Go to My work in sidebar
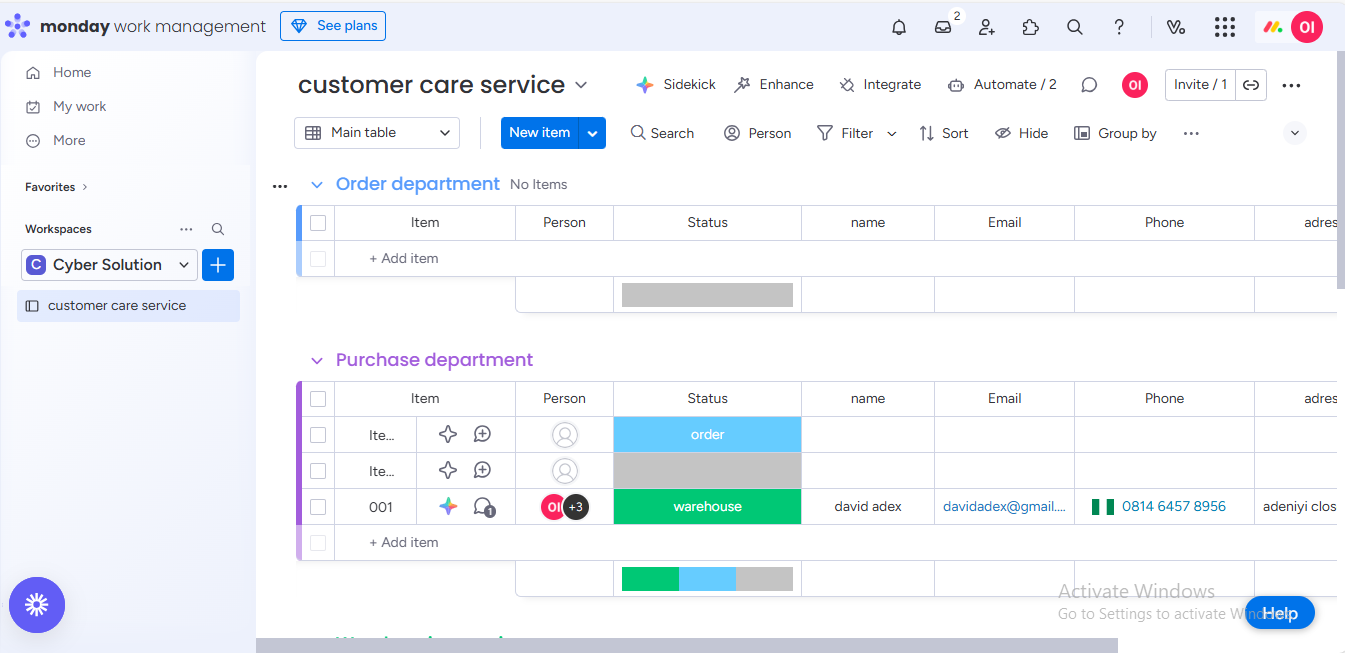The width and height of the screenshot is (1345, 653). pos(79,106)
